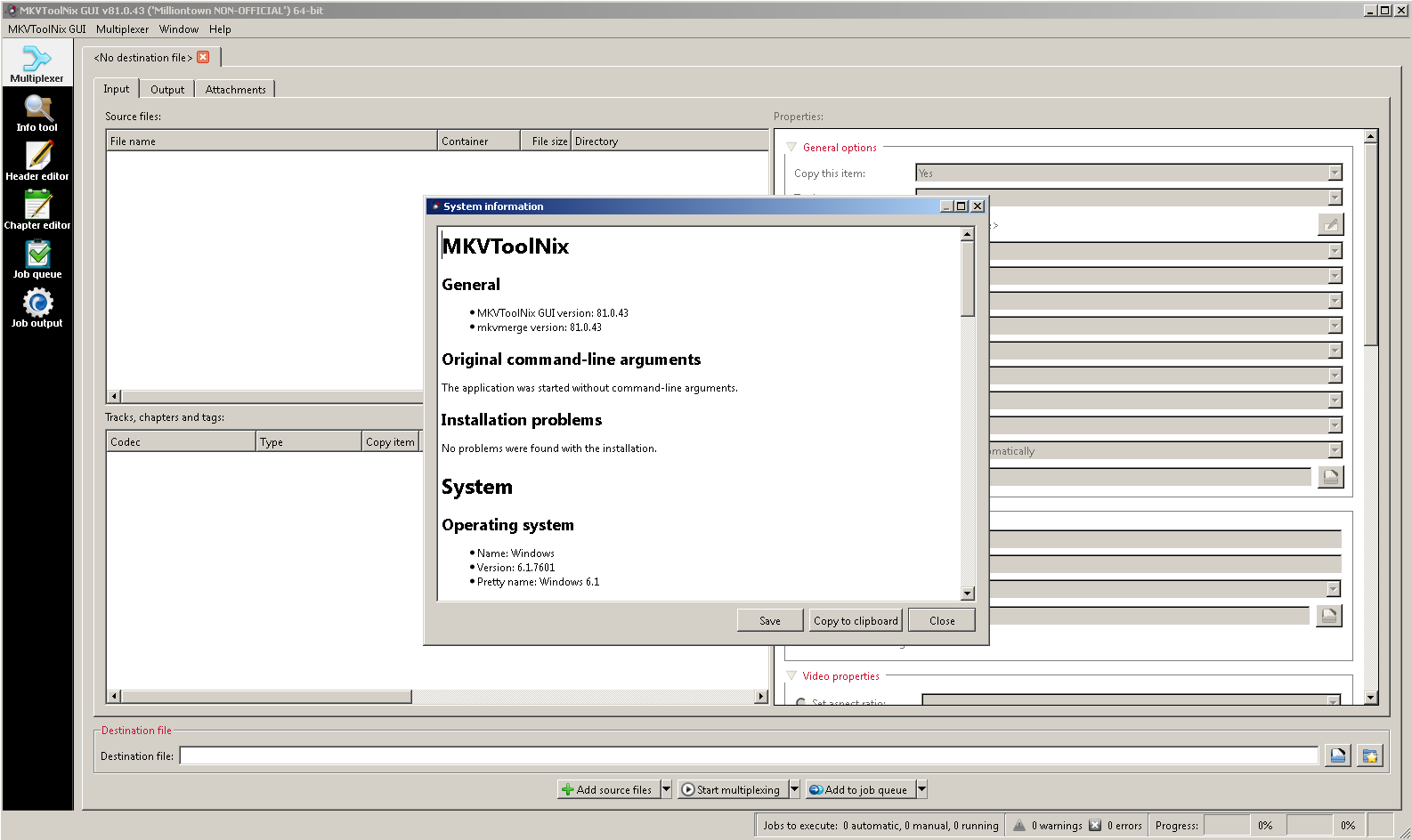Click Add to job queue button
The image size is (1412, 840).
(859, 789)
